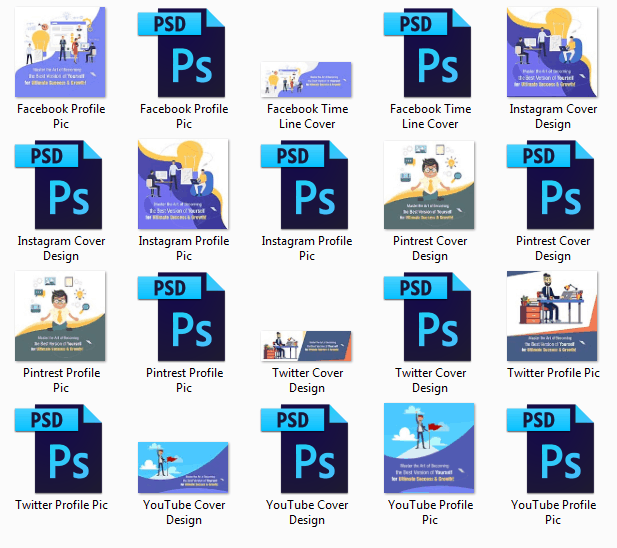The height and width of the screenshot is (548, 617).
Task: Select the Facebook Profile Pic image thumbnail
Action: (x=61, y=52)
